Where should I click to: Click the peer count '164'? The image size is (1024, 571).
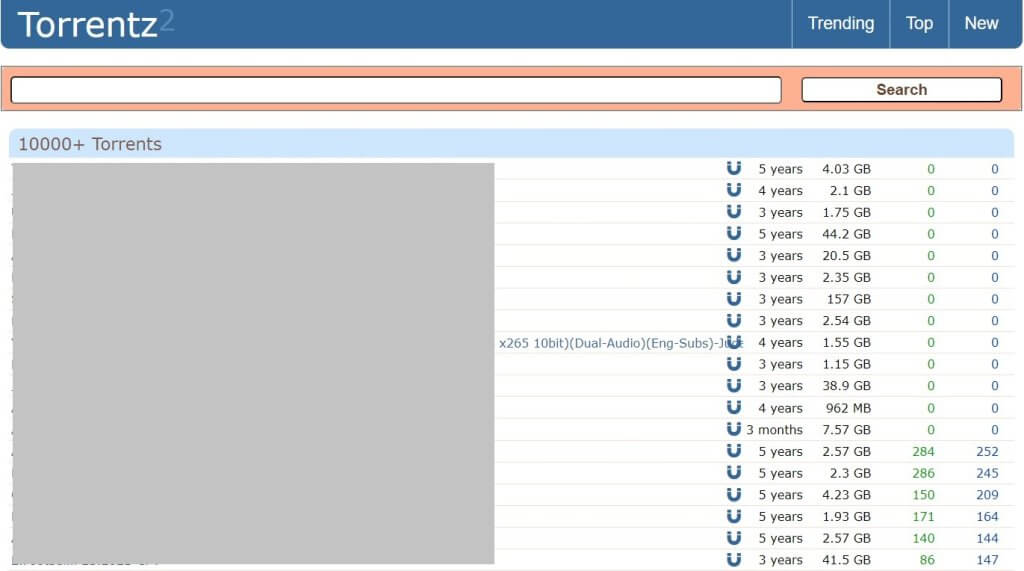tap(987, 517)
